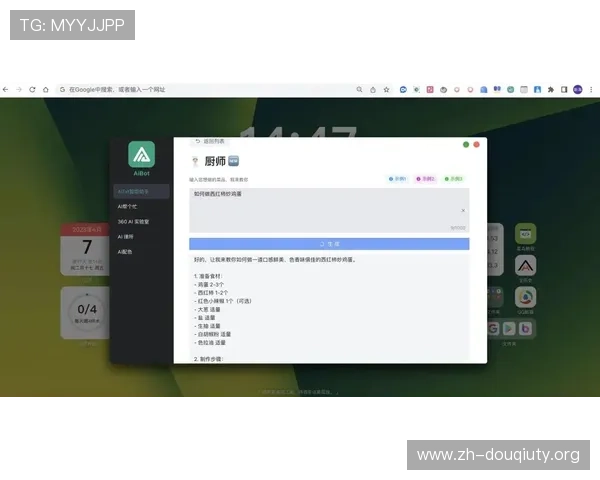This screenshot has height=480, width=600.
Task: Bookmark the page with the star icon
Action: (x=386, y=90)
